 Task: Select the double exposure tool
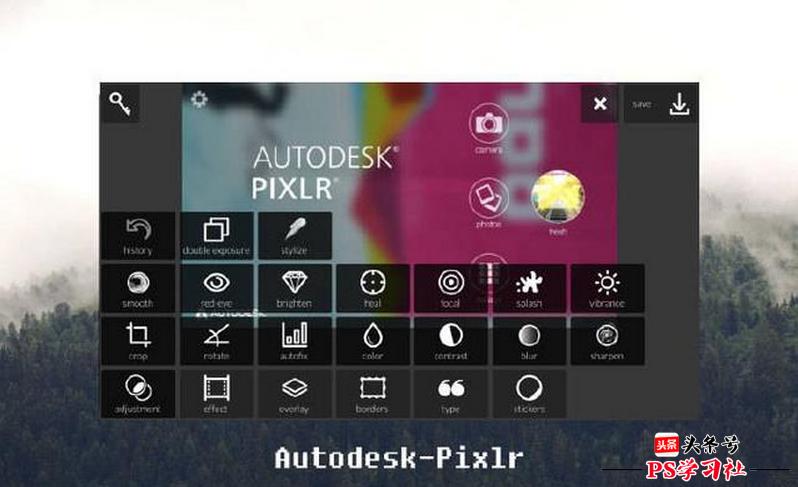[x=216, y=236]
